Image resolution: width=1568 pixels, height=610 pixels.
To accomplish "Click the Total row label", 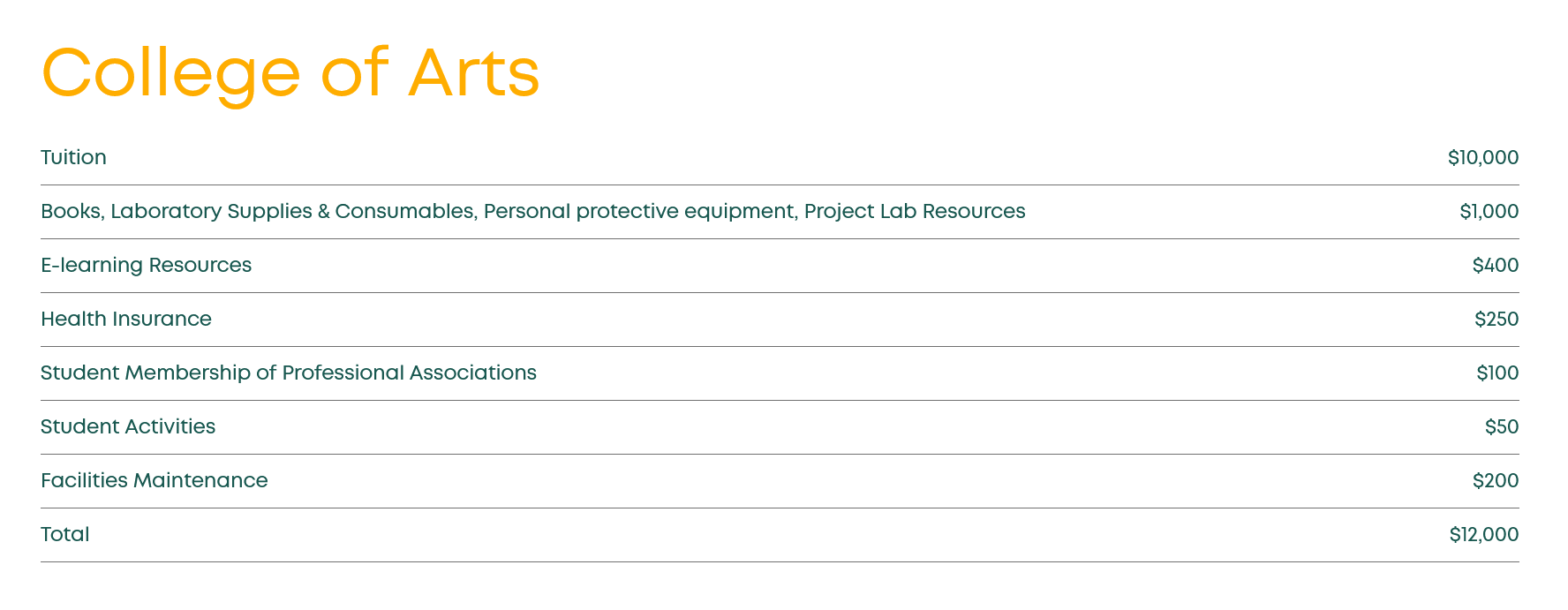I will point(65,535).
